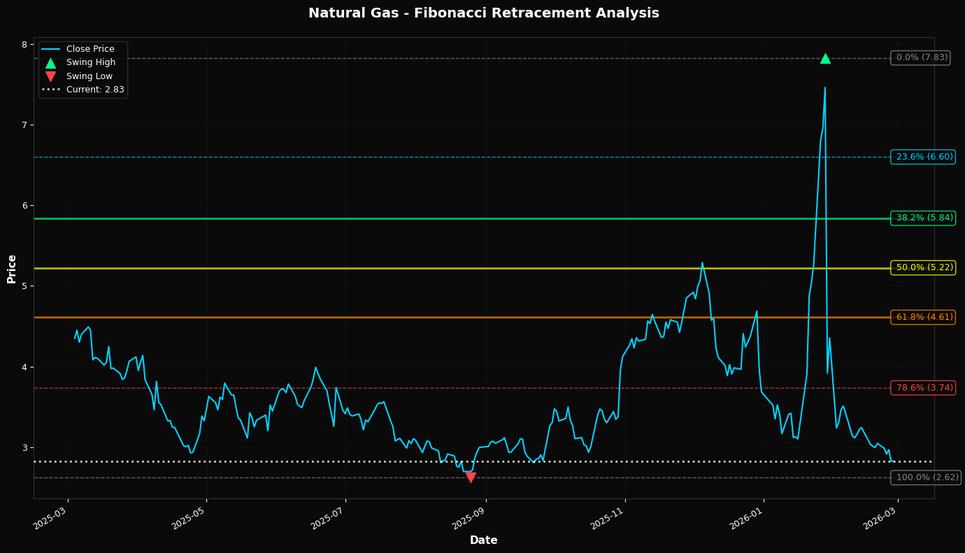
Task: Click the Swing High legend entry
Action: pos(79,62)
